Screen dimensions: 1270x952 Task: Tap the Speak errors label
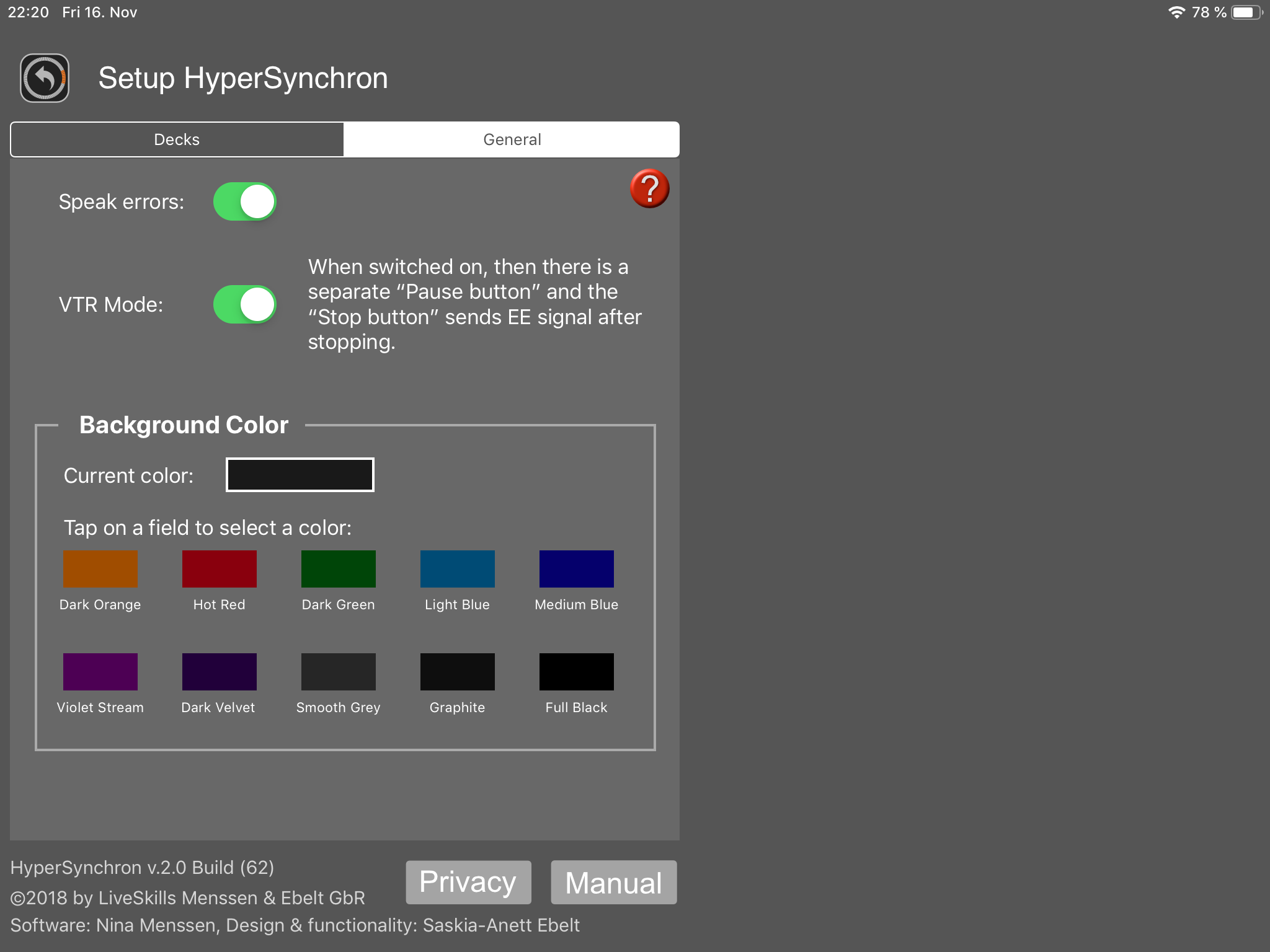pos(122,202)
